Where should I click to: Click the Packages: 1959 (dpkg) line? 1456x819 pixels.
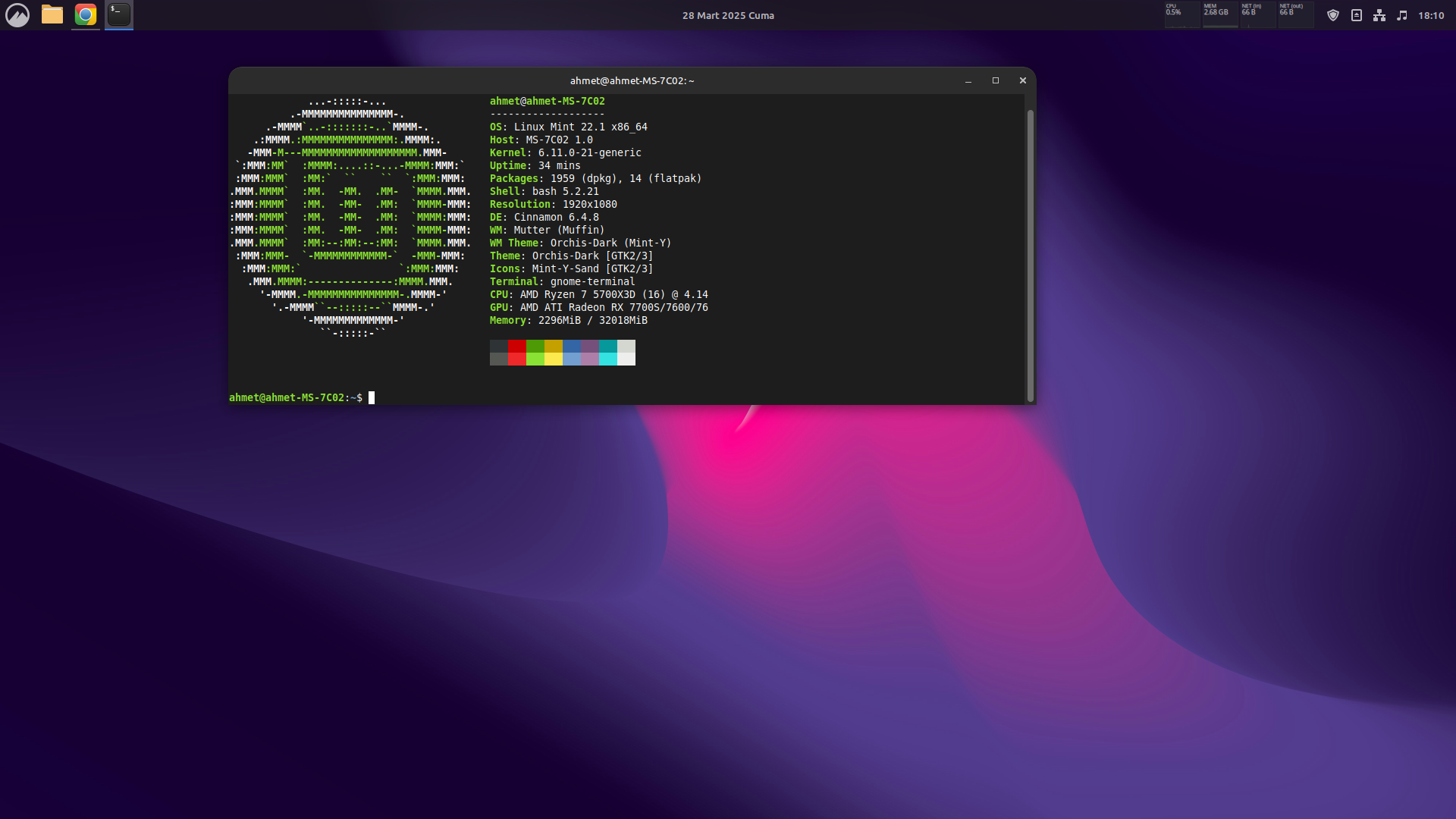coord(596,178)
